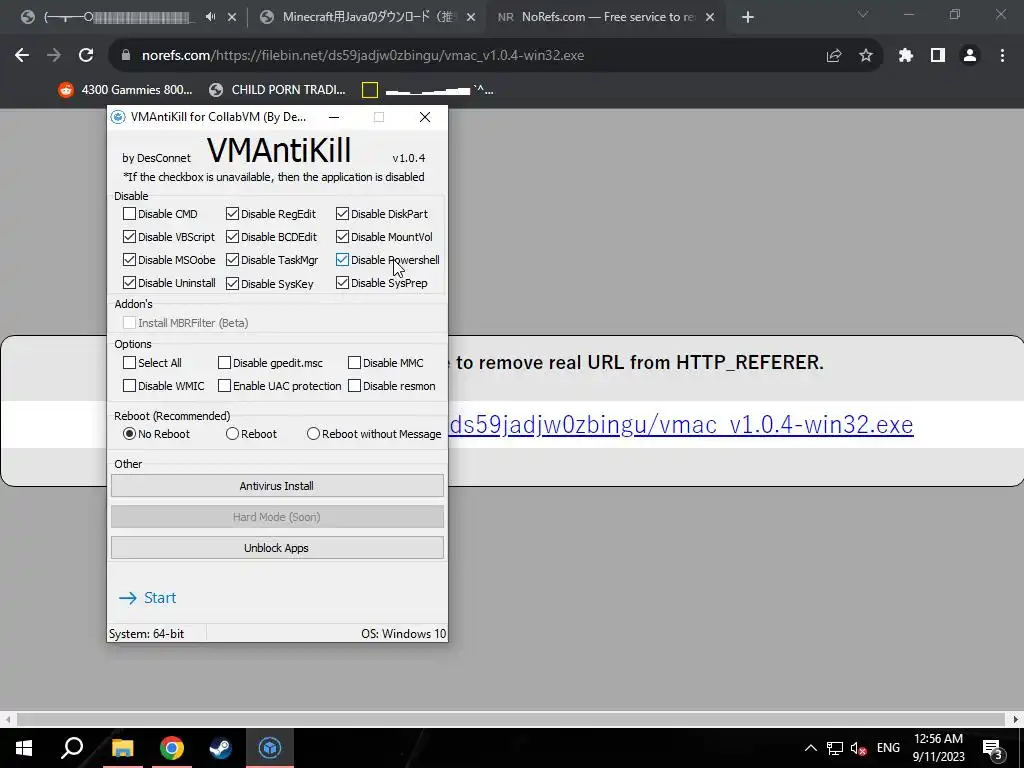1024x768 pixels.
Task: Check Enable UAC protection
Action: 225,385
